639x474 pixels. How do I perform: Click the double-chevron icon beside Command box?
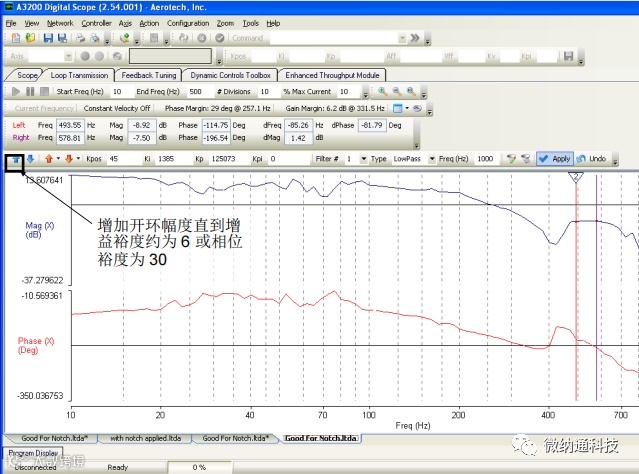415,38
